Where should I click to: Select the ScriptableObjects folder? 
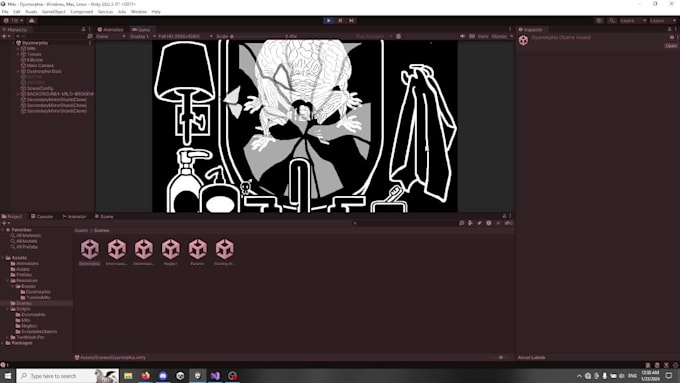coord(39,331)
